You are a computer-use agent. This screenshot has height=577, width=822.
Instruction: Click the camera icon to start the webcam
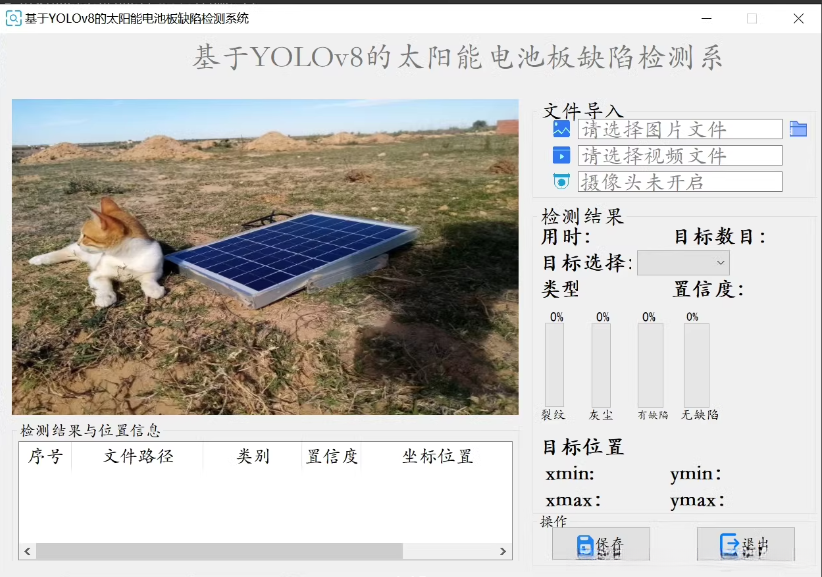point(561,182)
